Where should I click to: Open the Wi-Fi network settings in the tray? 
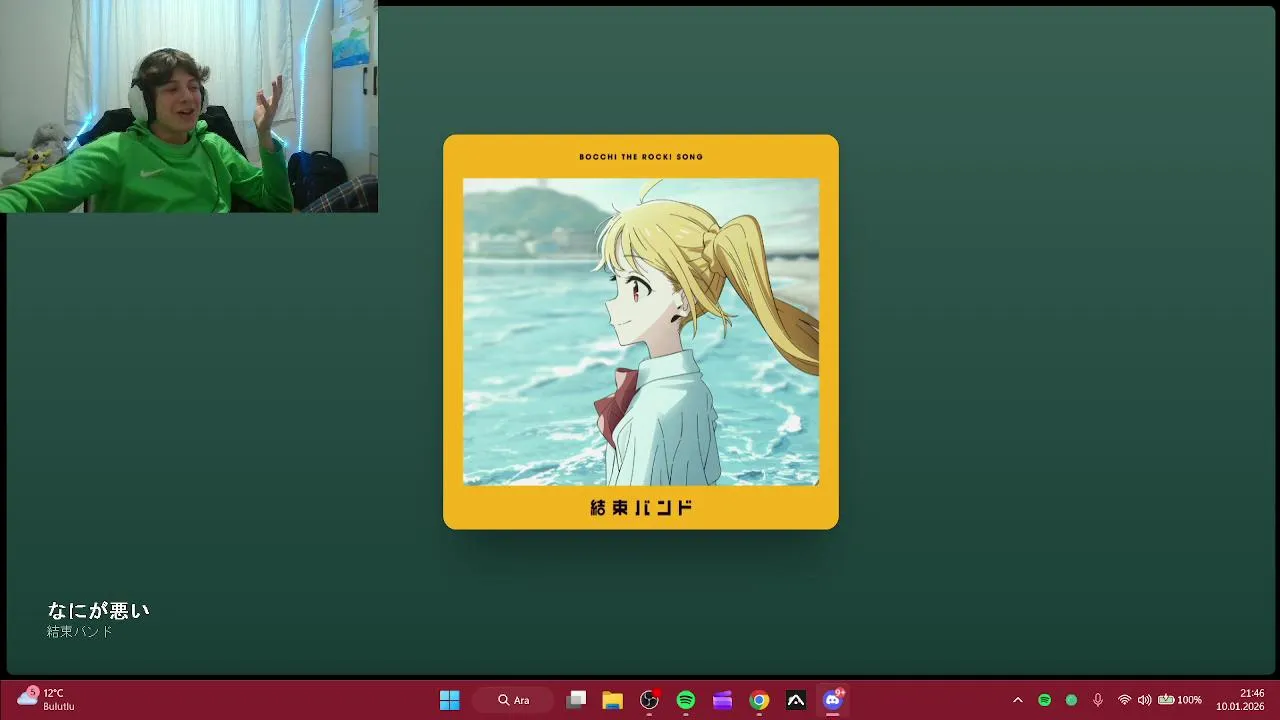coord(1124,700)
